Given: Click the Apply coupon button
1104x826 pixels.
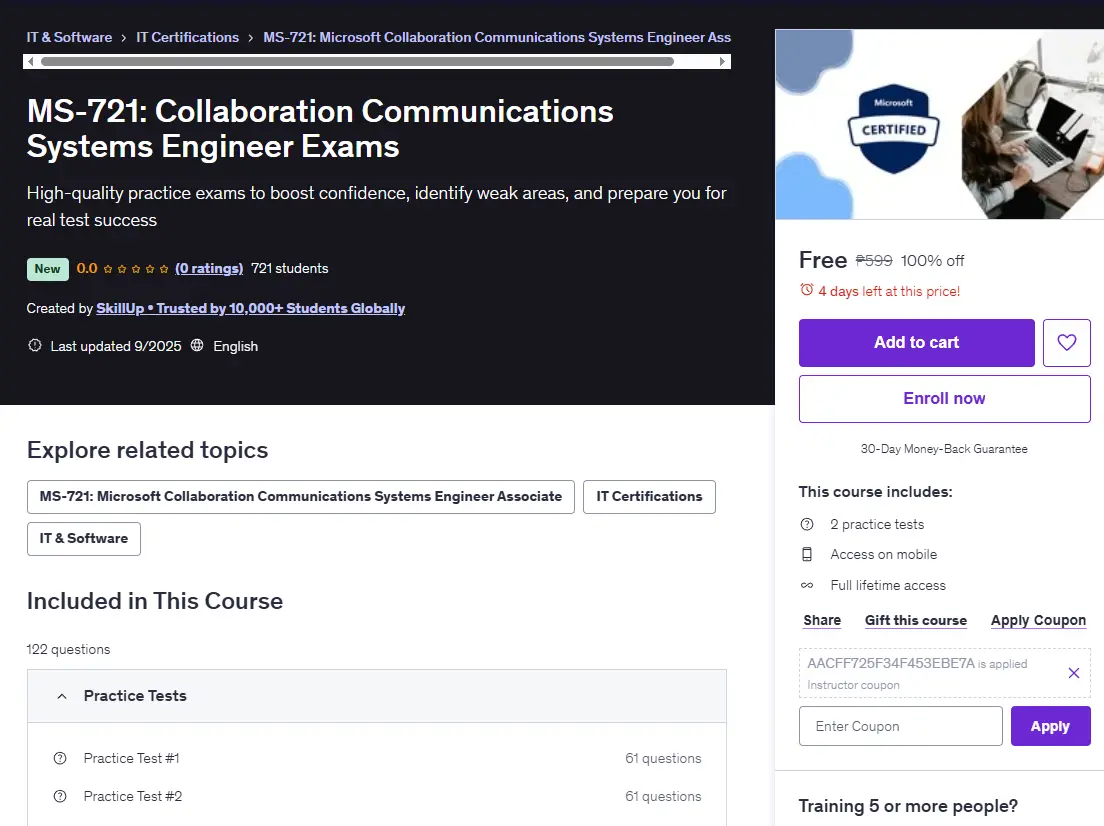Looking at the screenshot, I should point(1050,726).
